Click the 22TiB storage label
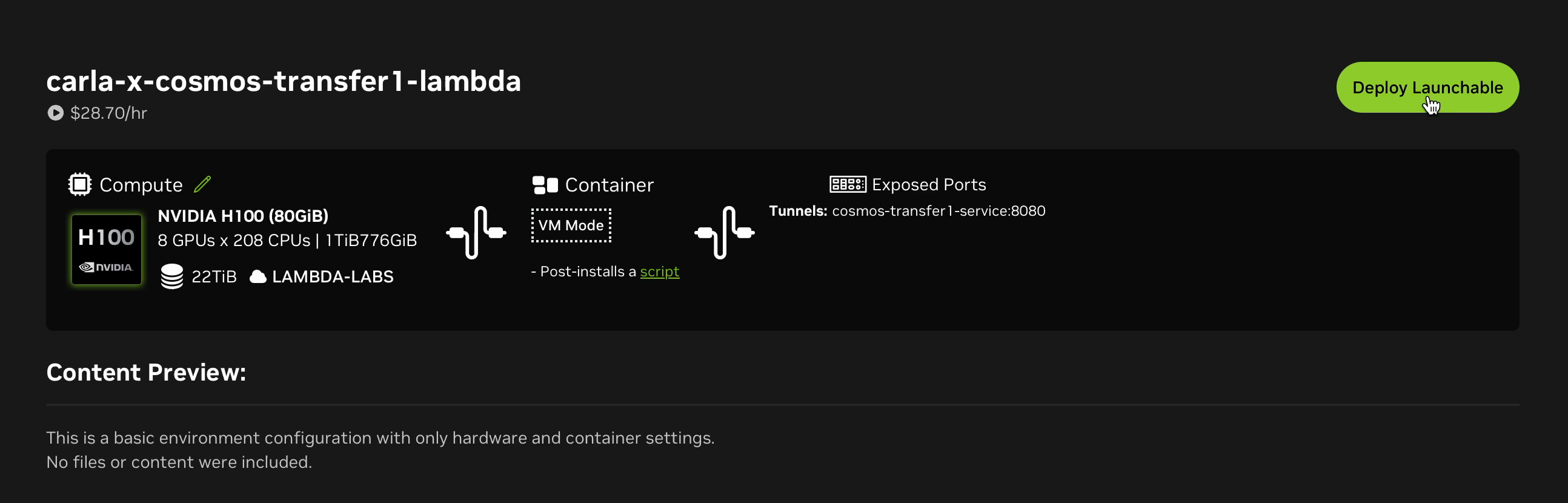This screenshot has height=503, width=1568. (x=214, y=276)
